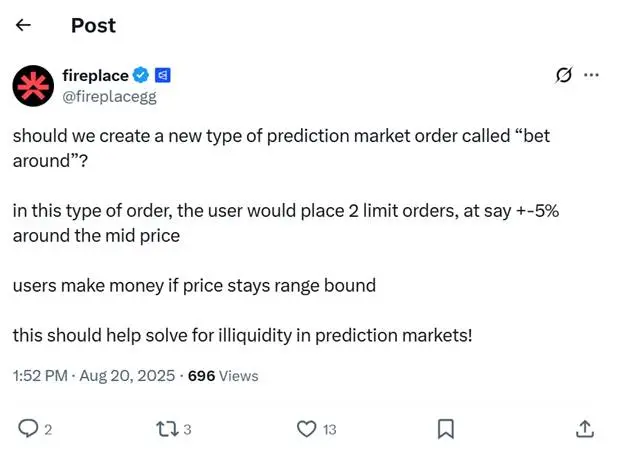Screen dimensions: 617x451
Task: Click the "users make money" line
Action: 194,285
